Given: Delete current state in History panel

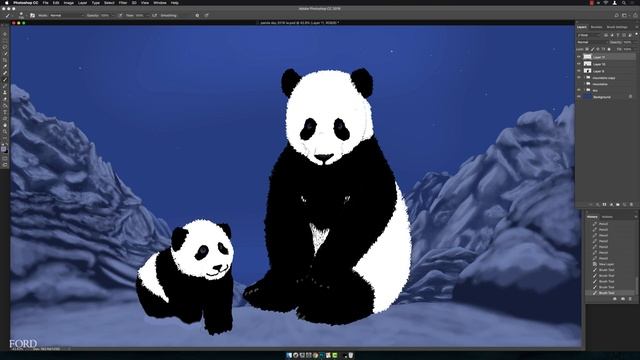Looking at the screenshot, I should tap(630, 299).
